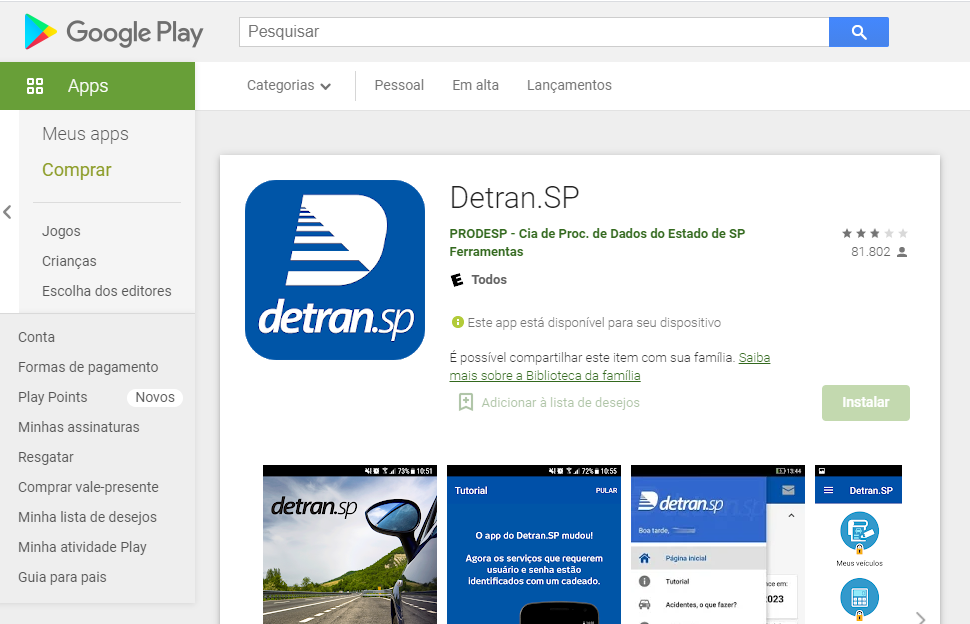This screenshot has width=970, height=624.
Task: Click the star rating
Action: click(x=875, y=233)
